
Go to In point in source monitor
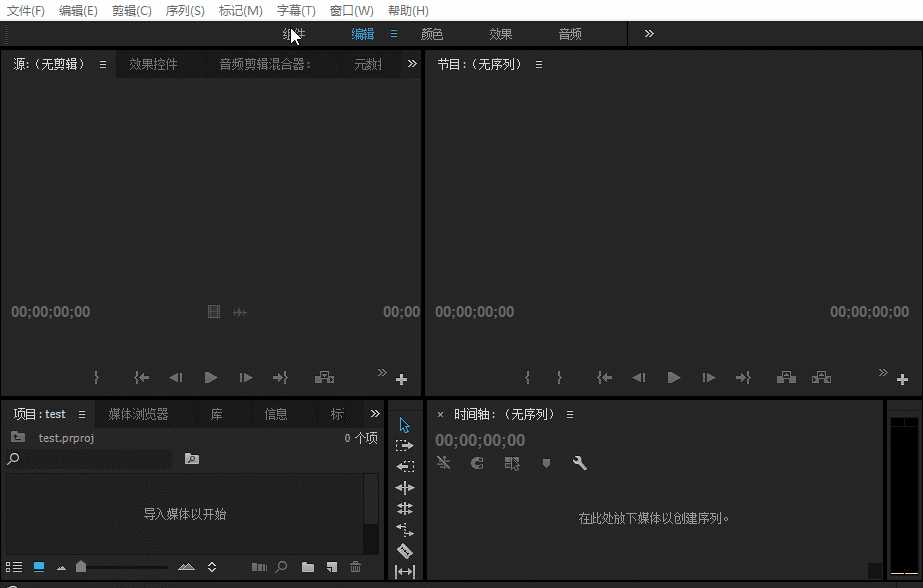tap(141, 377)
